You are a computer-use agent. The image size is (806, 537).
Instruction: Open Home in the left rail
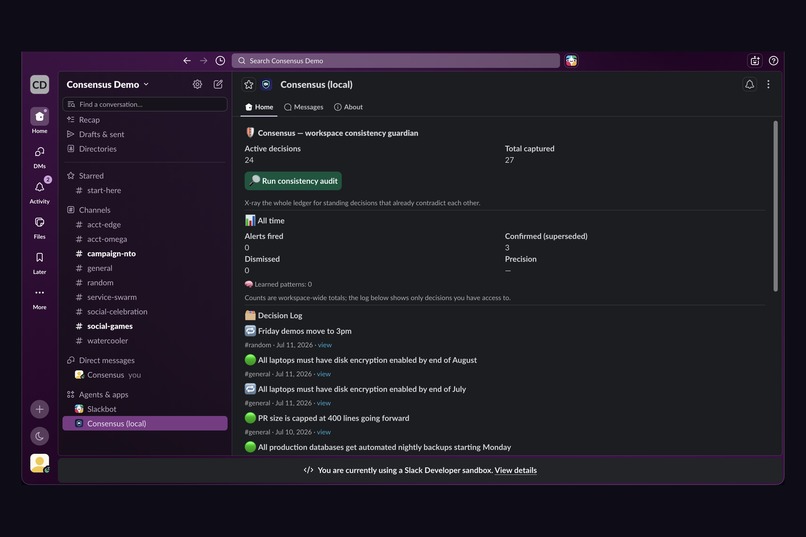coord(40,121)
